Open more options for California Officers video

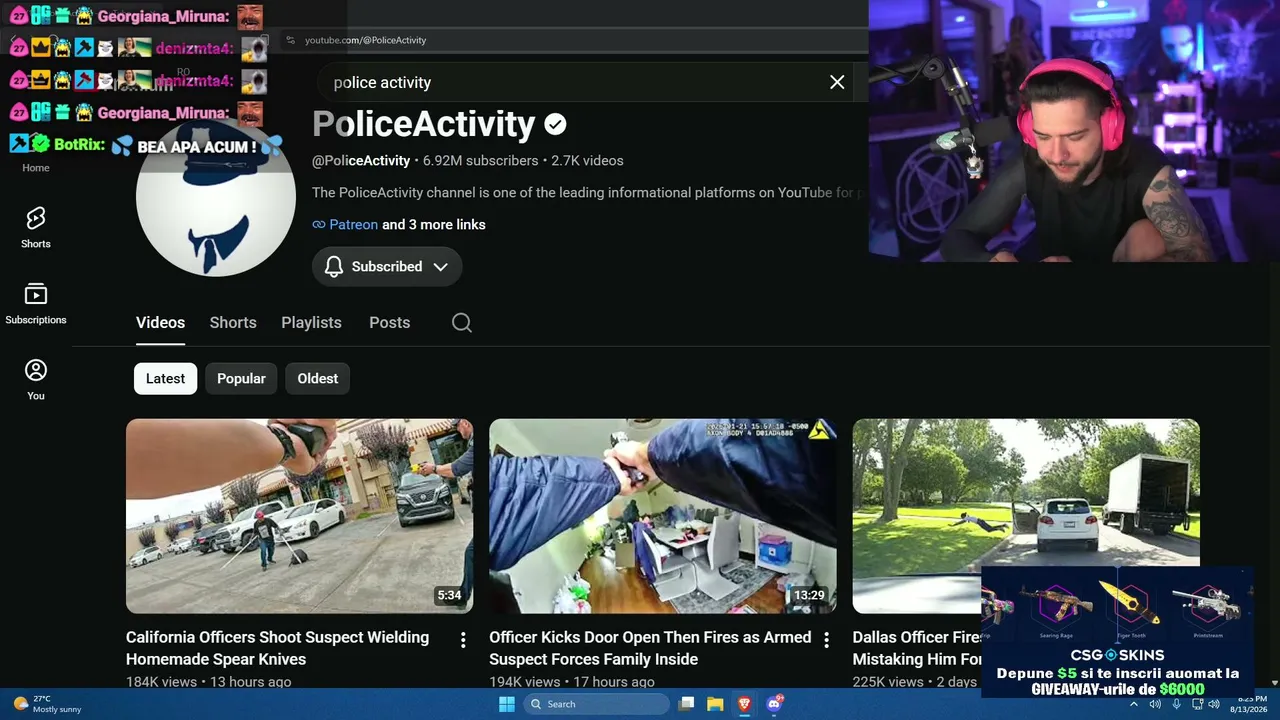[463, 640]
